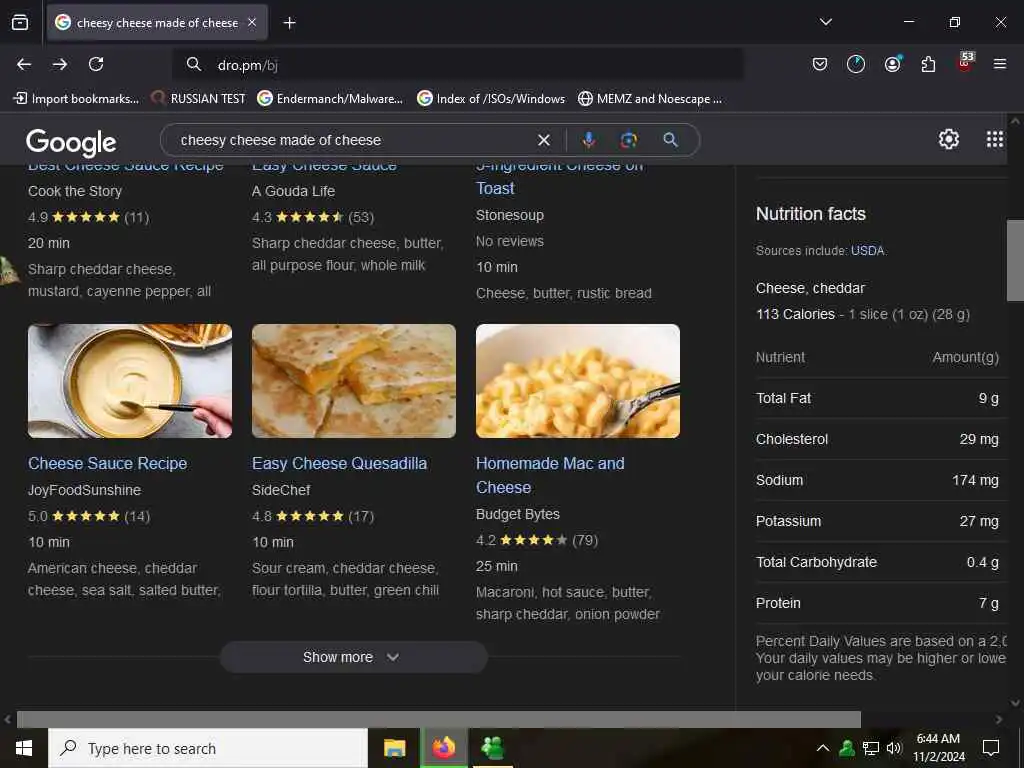Click the cheese sauce bowl thumbnail
Image resolution: width=1024 pixels, height=768 pixels.
point(130,381)
